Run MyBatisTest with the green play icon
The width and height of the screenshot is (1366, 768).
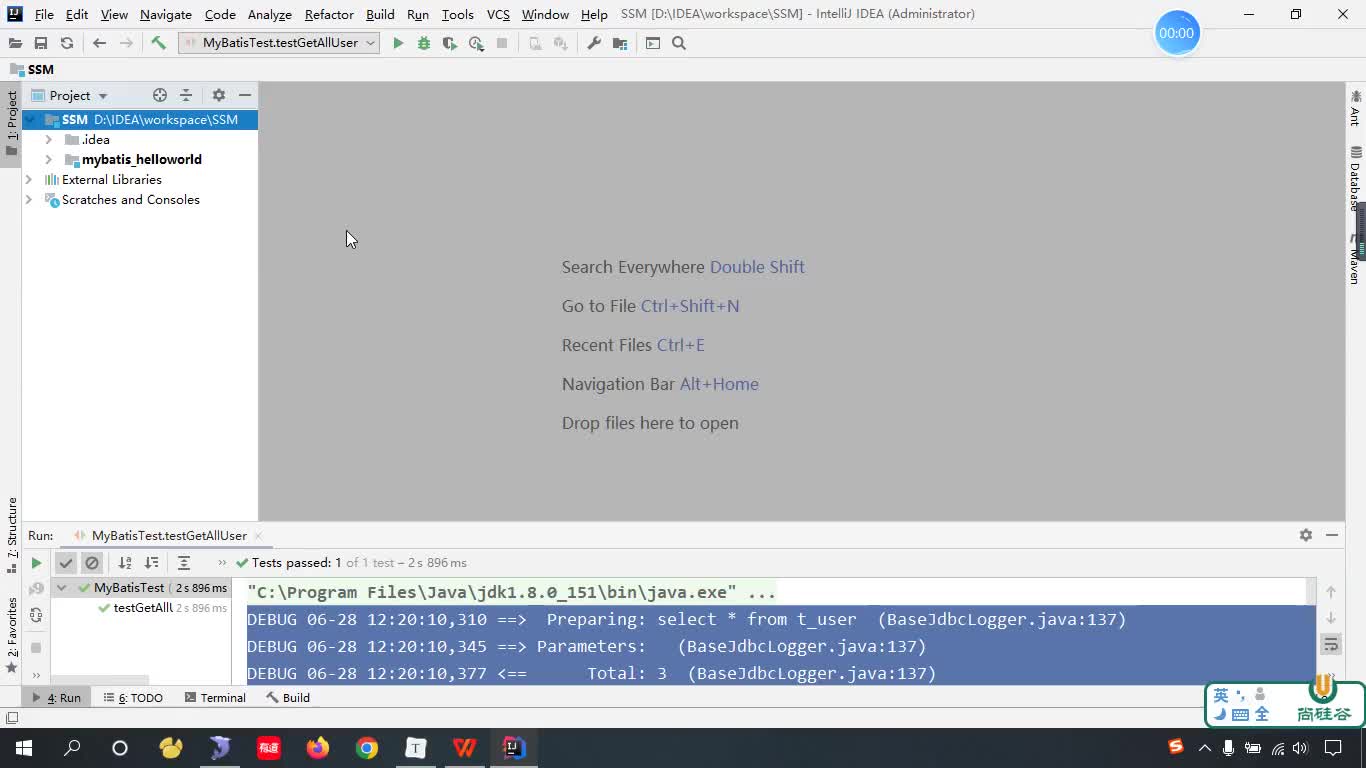point(398,43)
